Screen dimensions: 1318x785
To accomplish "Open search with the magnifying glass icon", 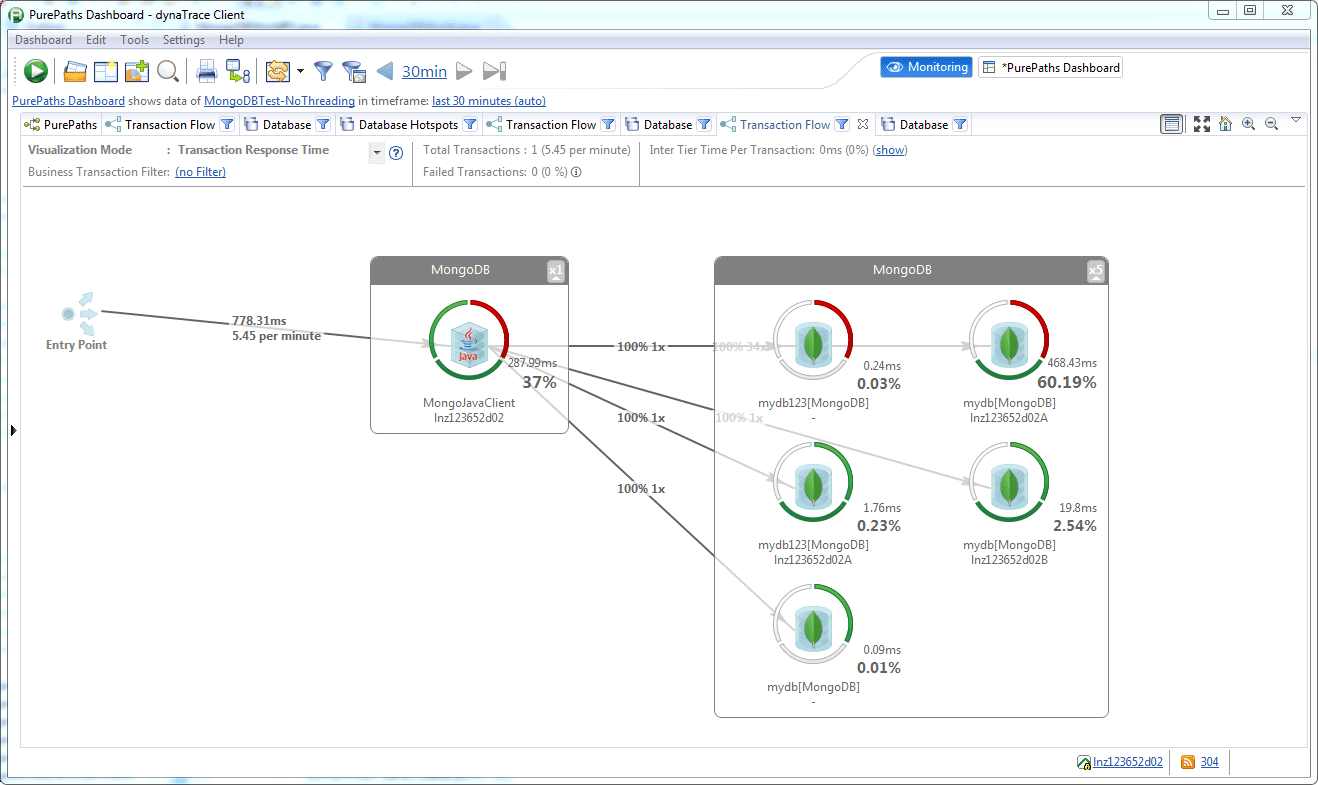I will coord(167,71).
